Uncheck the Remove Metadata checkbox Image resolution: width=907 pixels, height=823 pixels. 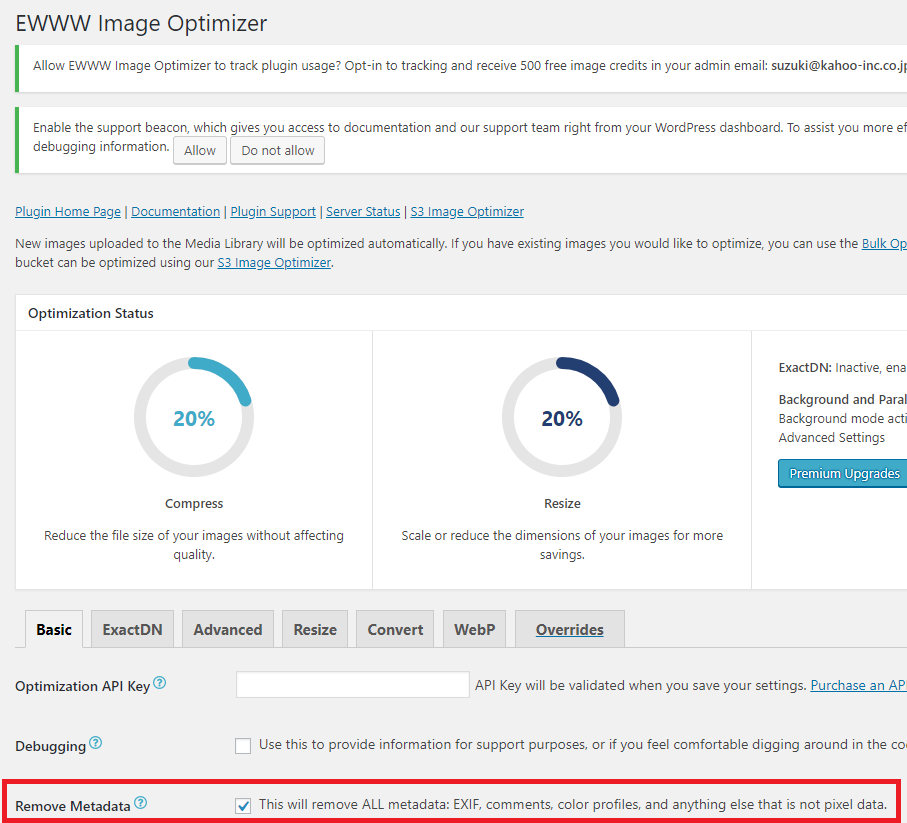243,805
